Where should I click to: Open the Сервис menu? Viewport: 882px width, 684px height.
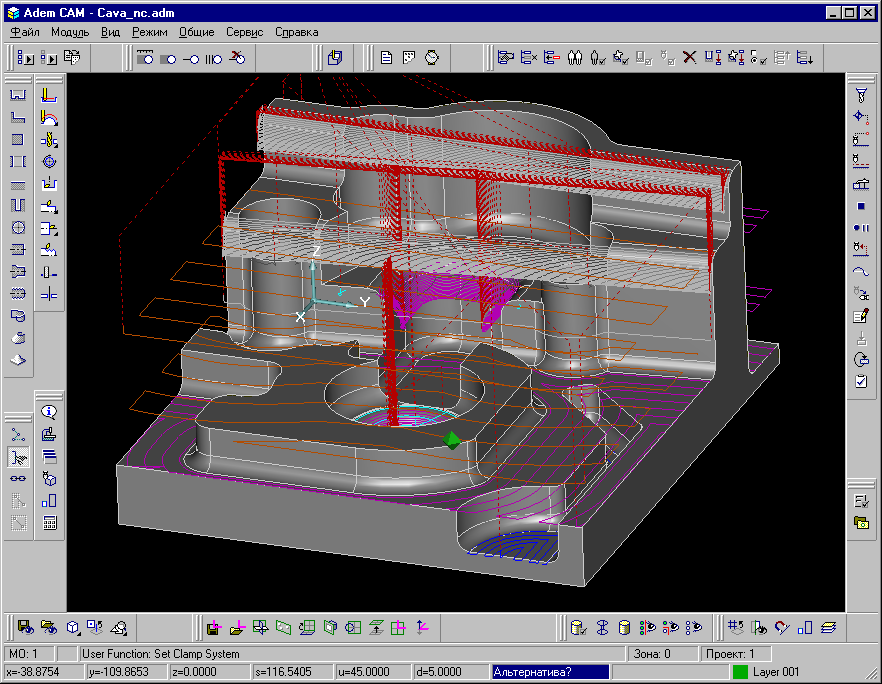(x=244, y=32)
